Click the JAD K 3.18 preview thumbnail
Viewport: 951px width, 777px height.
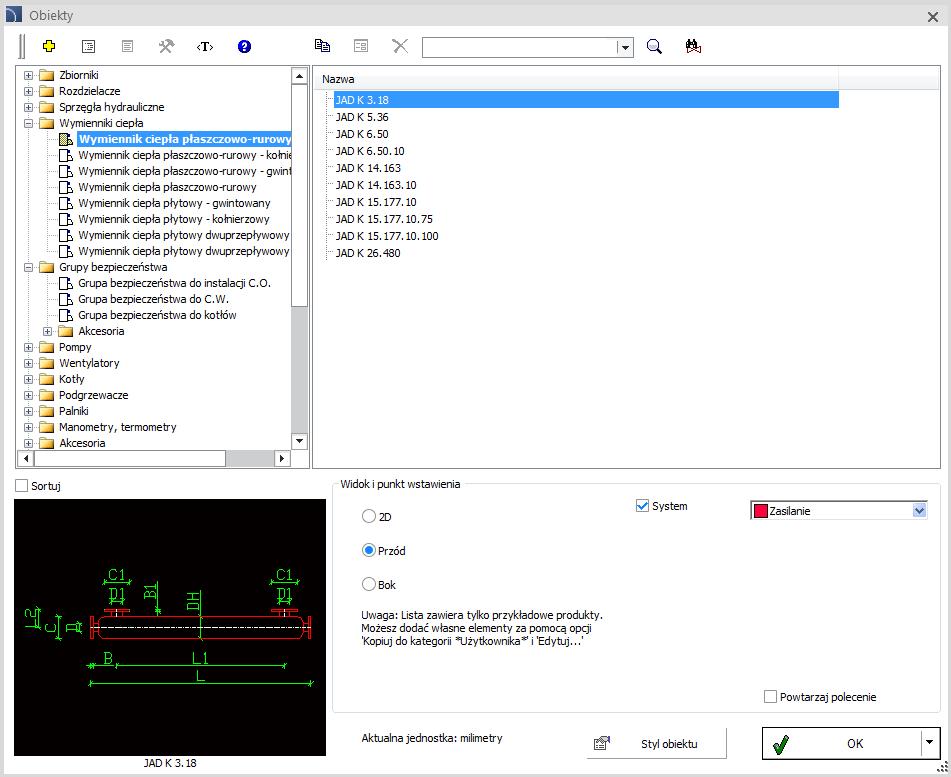coord(170,627)
